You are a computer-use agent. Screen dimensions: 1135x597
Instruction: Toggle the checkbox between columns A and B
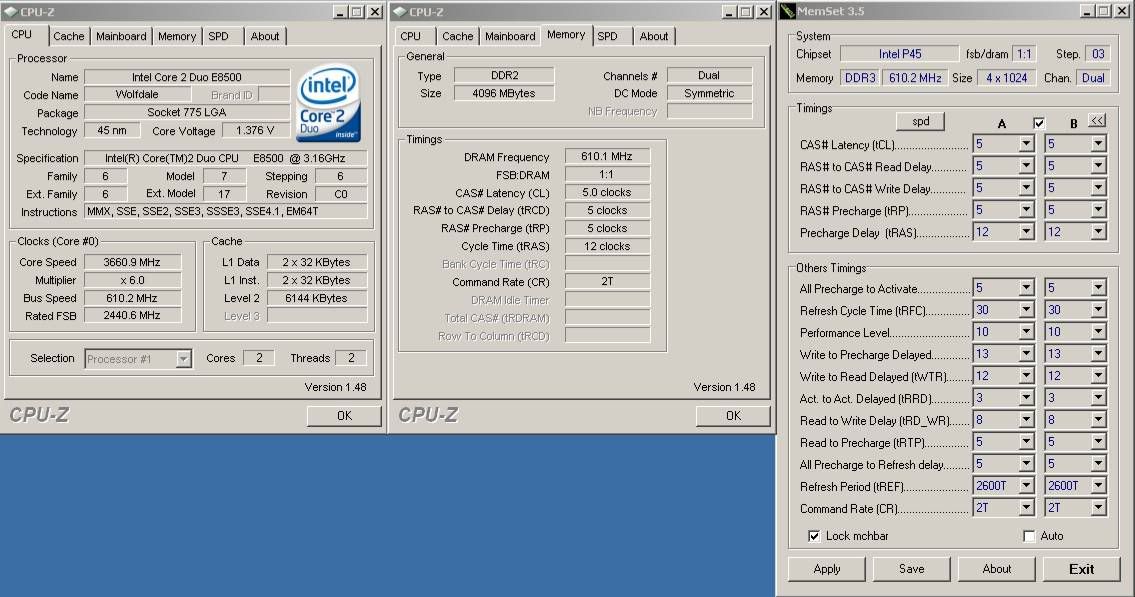coord(1039,123)
